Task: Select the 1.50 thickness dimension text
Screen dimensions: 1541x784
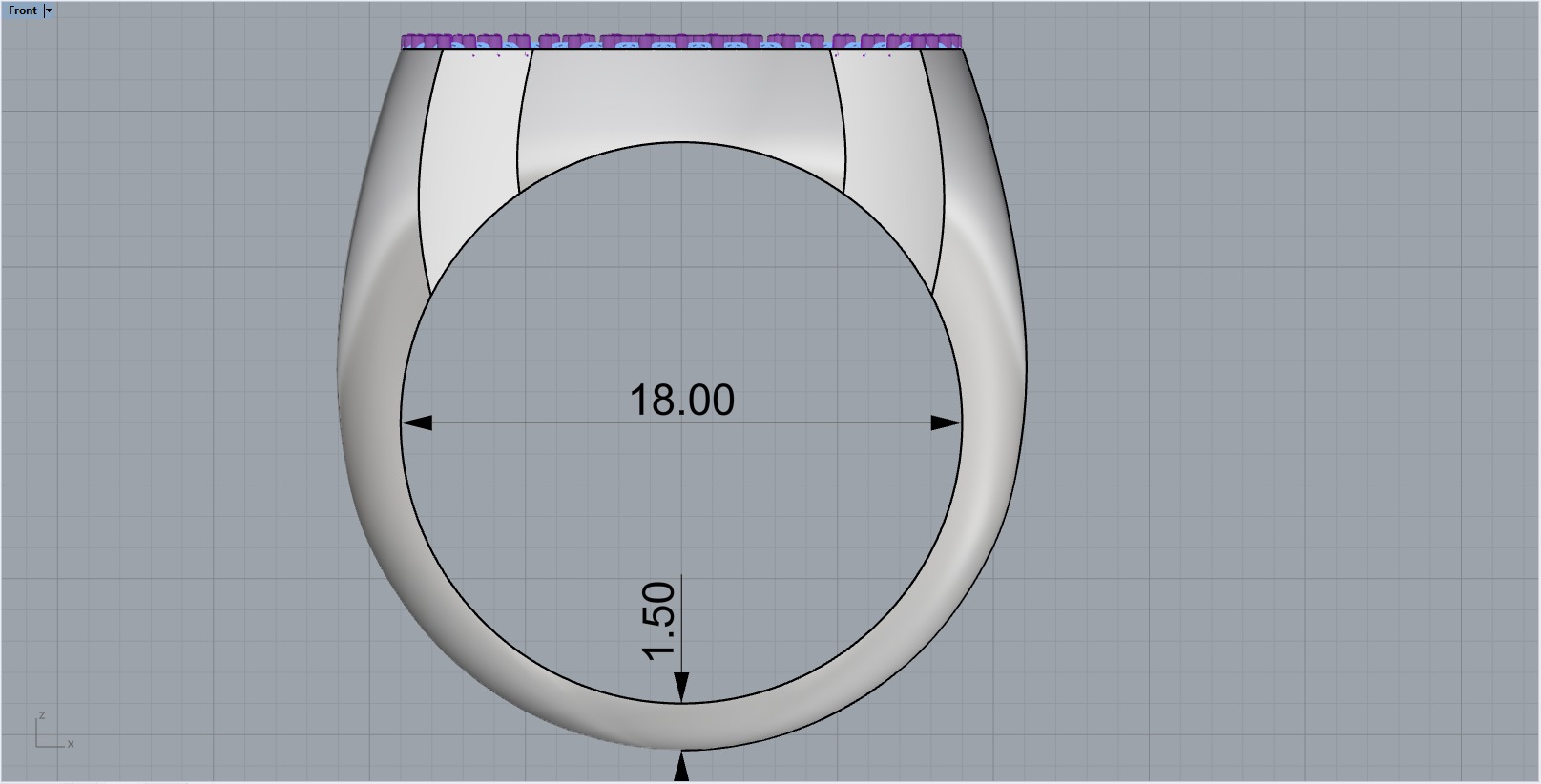Action: 660,621
